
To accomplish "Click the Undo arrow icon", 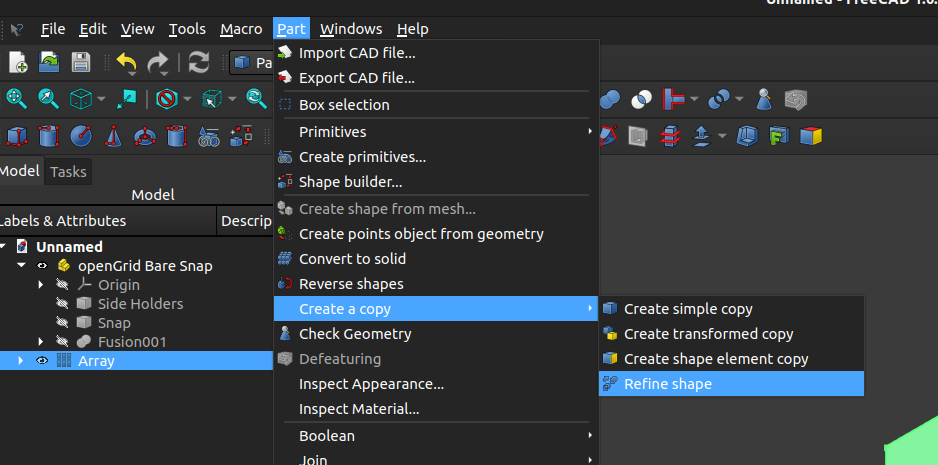I will [x=126, y=62].
